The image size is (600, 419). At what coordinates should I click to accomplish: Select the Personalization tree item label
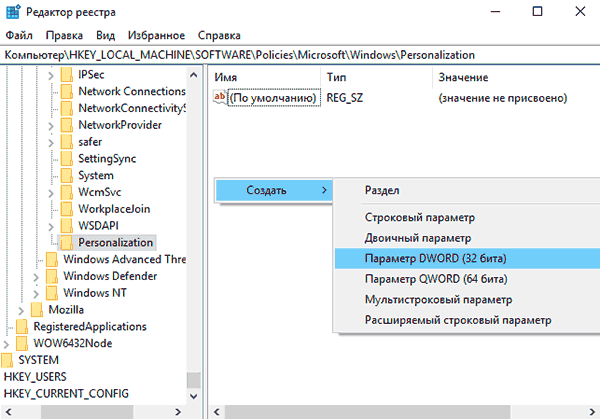point(116,243)
